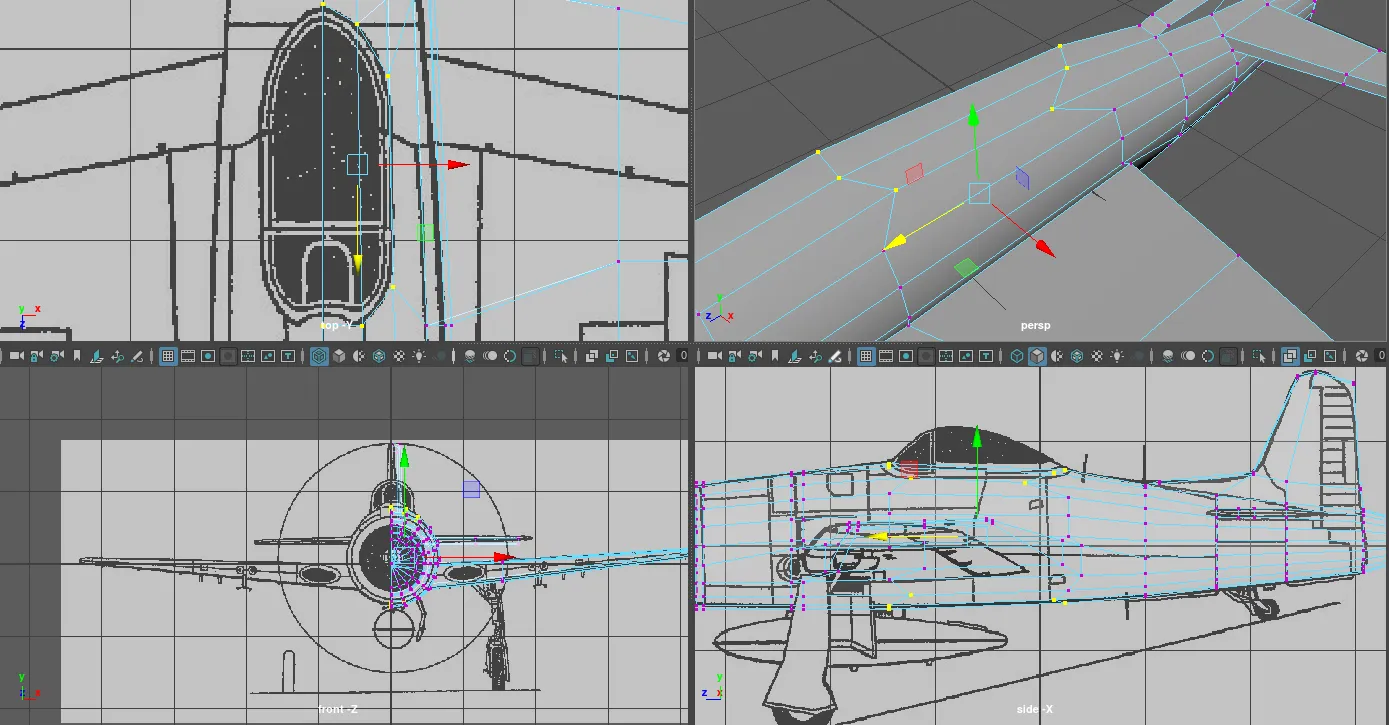
Task: Toggle the Grid display in the front view toolbar
Action: 168,356
